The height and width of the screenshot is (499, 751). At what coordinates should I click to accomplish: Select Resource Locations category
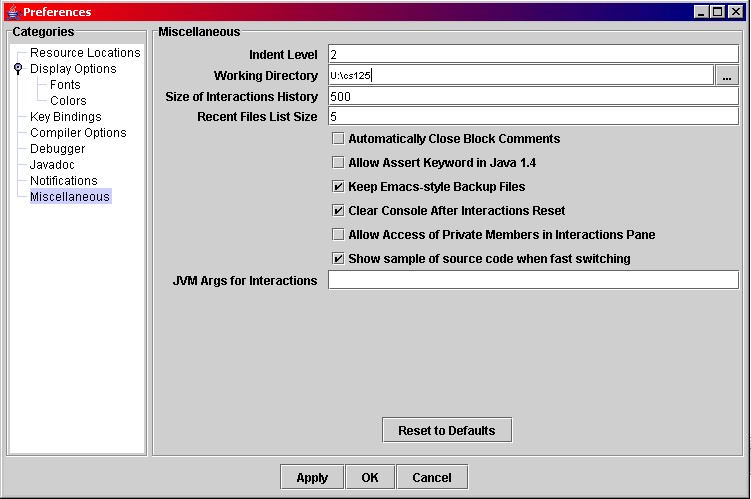pos(85,53)
